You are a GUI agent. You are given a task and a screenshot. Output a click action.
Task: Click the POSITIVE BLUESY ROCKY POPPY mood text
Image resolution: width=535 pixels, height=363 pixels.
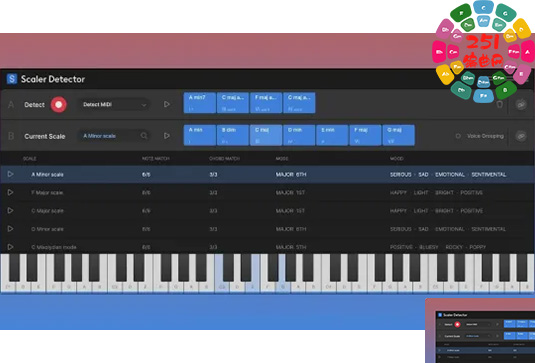click(x=438, y=247)
